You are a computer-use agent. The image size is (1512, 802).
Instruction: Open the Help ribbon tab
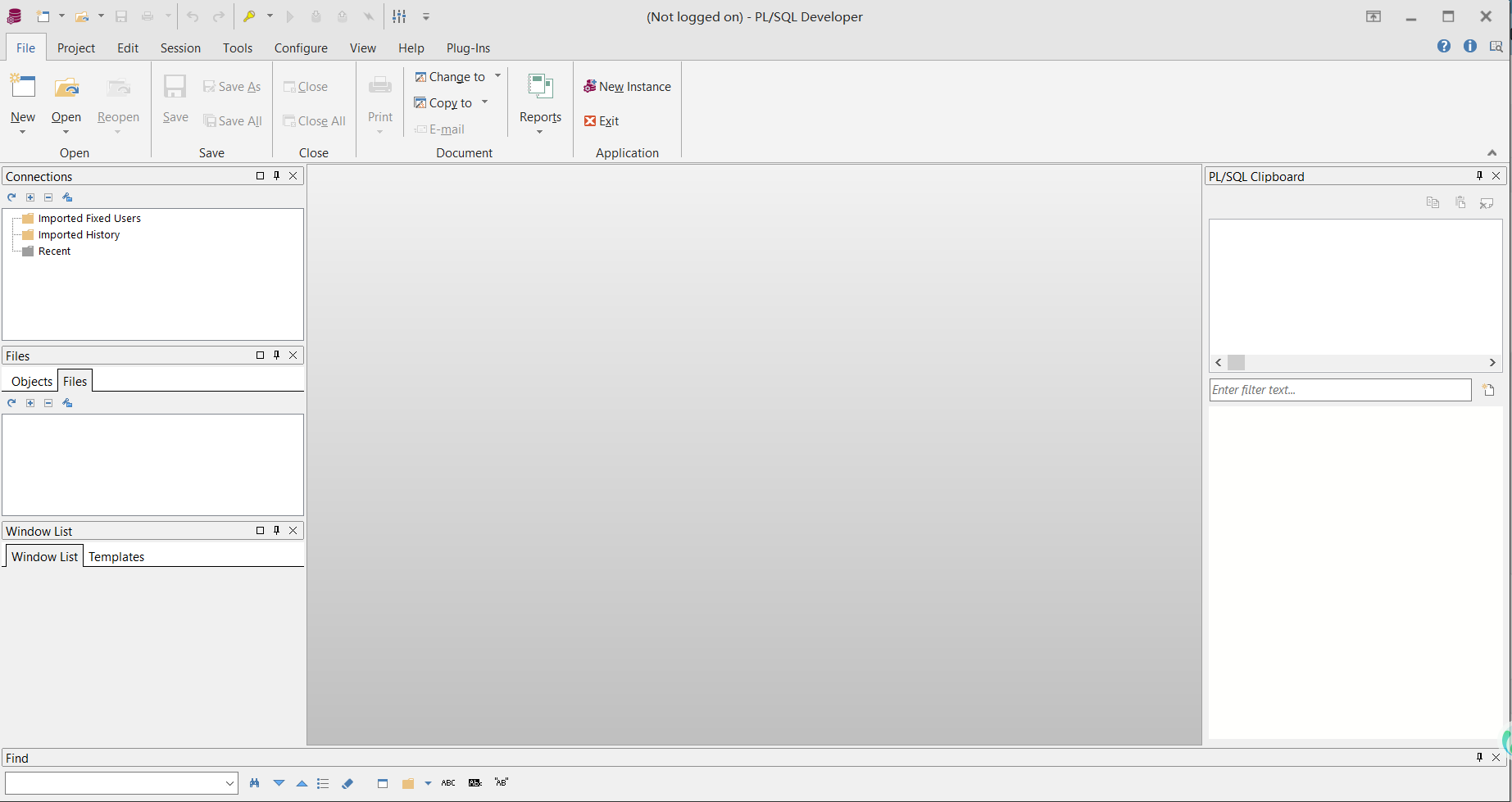[411, 48]
